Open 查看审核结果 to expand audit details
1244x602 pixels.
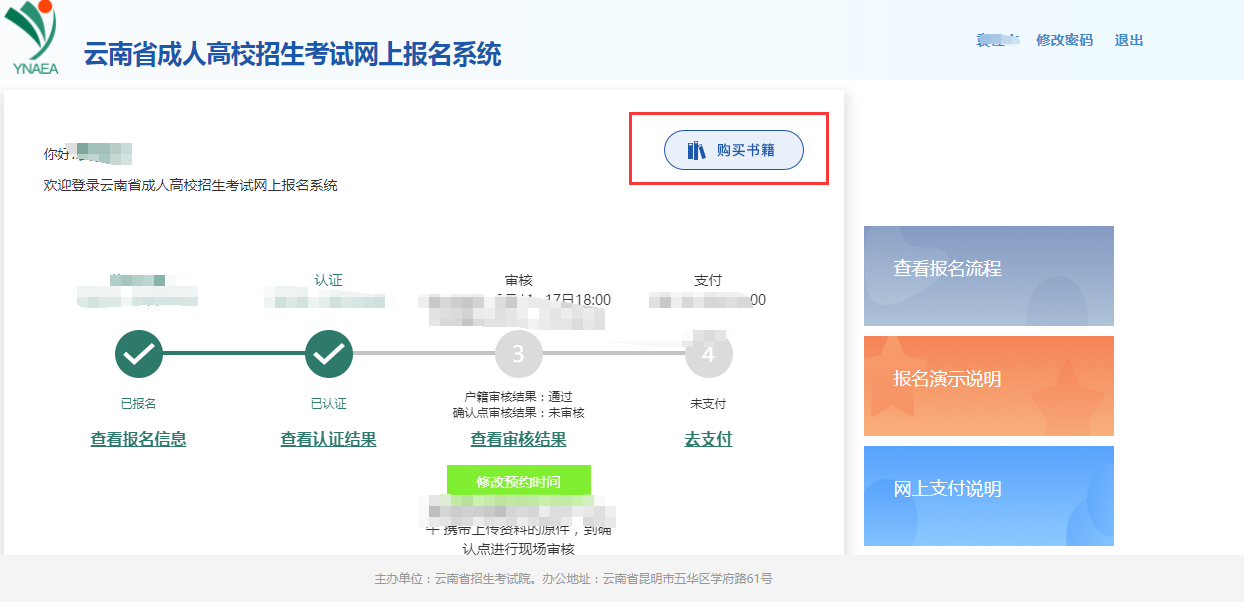[x=518, y=440]
